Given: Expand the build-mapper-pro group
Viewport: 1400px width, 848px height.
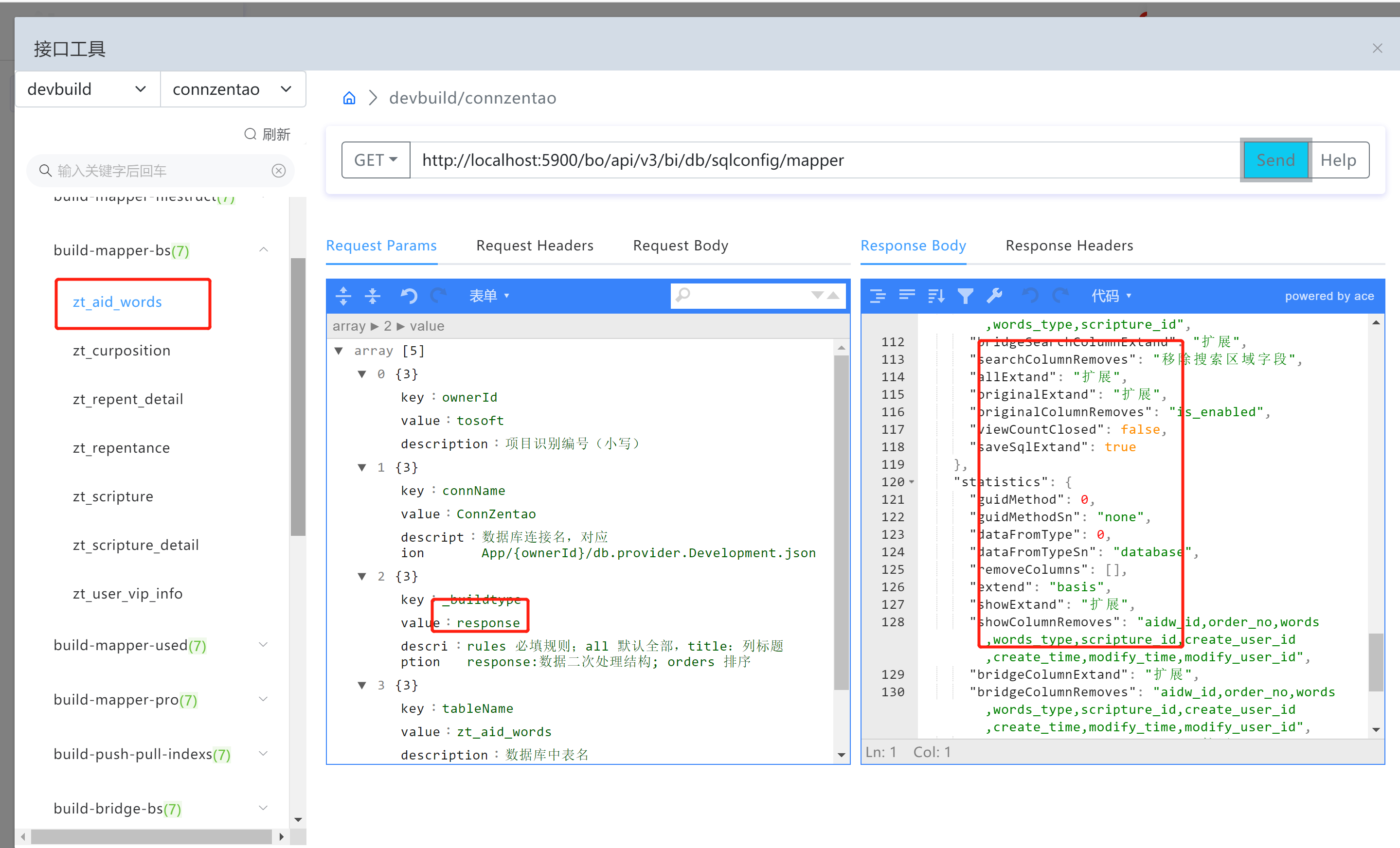Looking at the screenshot, I should (264, 699).
